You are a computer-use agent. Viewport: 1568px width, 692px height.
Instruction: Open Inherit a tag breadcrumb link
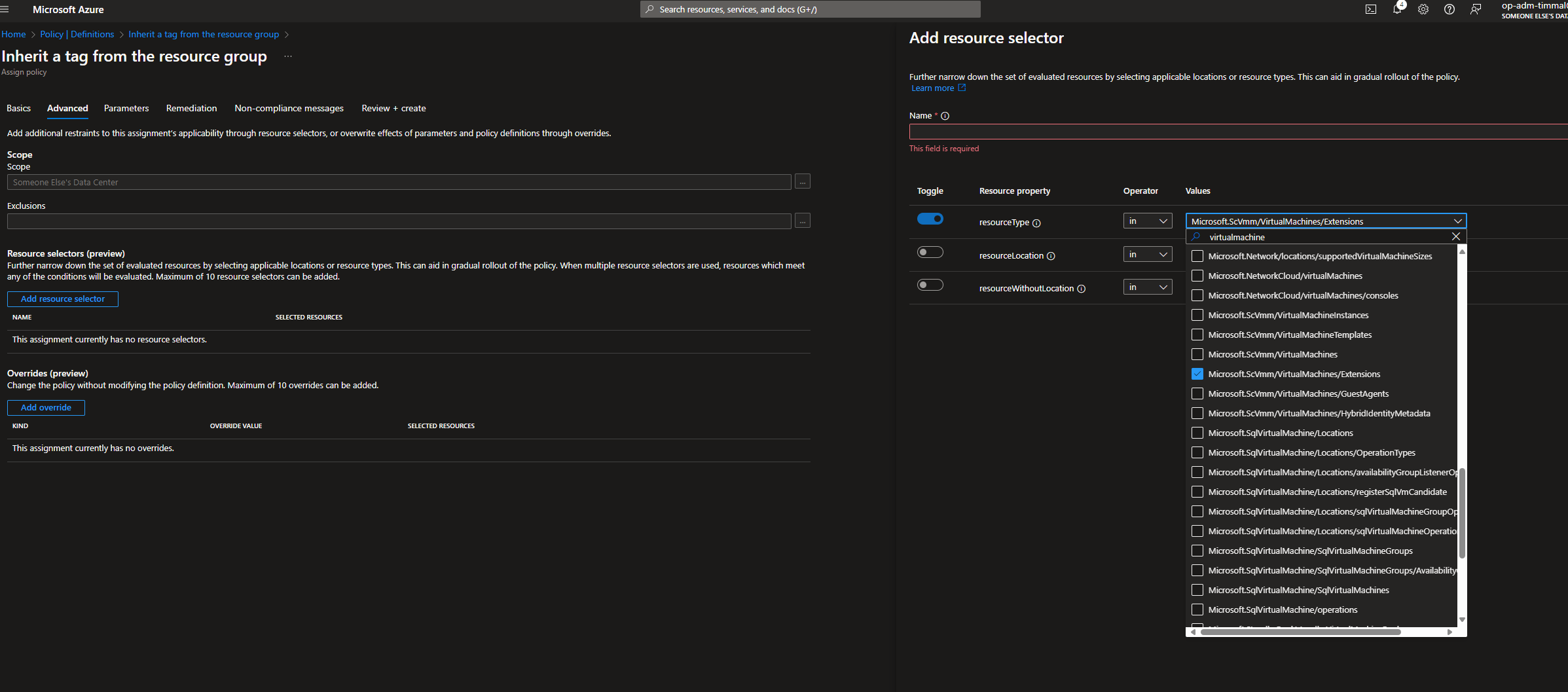[204, 34]
